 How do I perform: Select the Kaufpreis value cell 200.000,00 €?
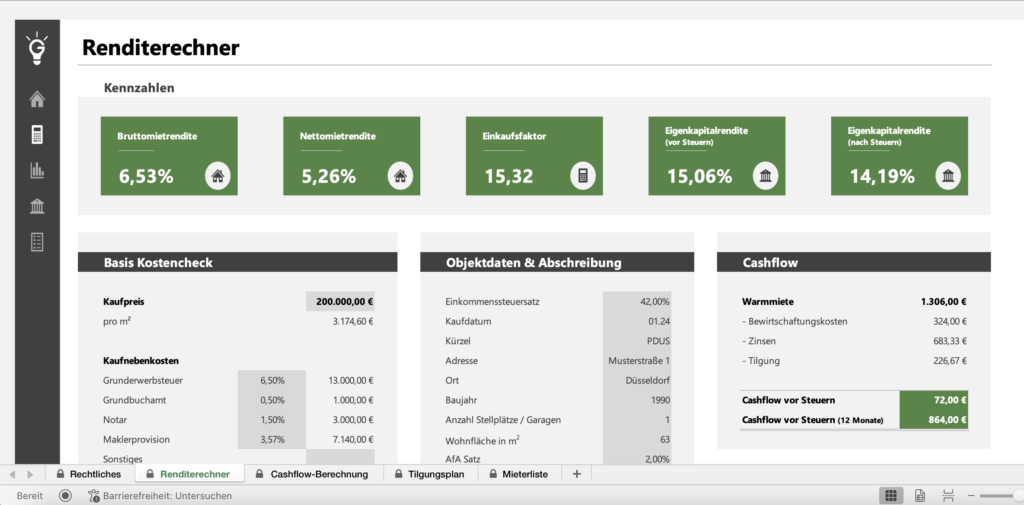pyautogui.click(x=340, y=301)
